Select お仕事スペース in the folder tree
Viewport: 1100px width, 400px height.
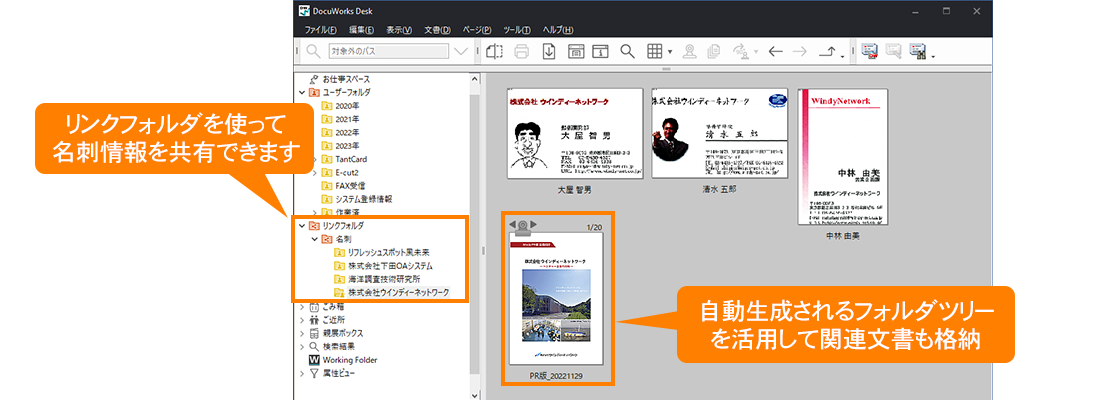[347, 79]
